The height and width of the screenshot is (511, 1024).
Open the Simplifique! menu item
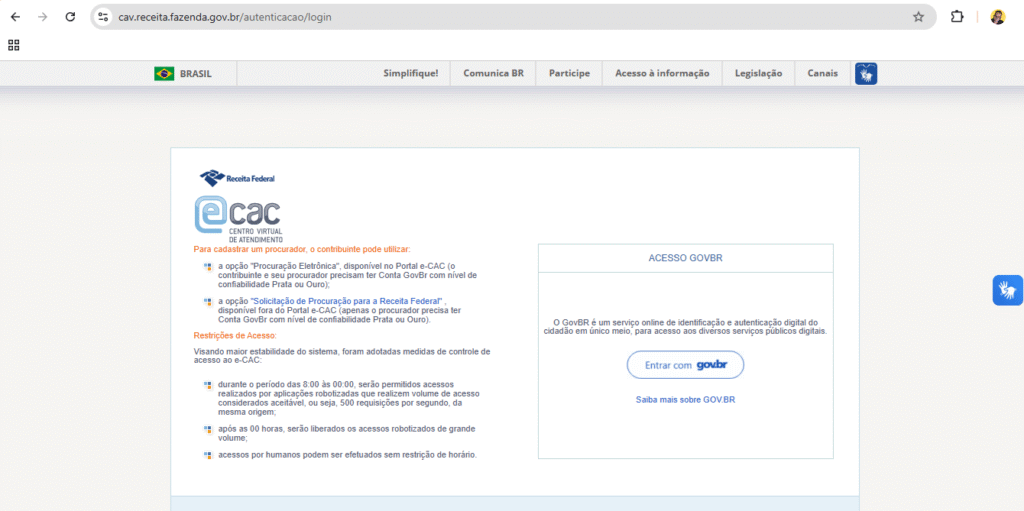coord(410,73)
